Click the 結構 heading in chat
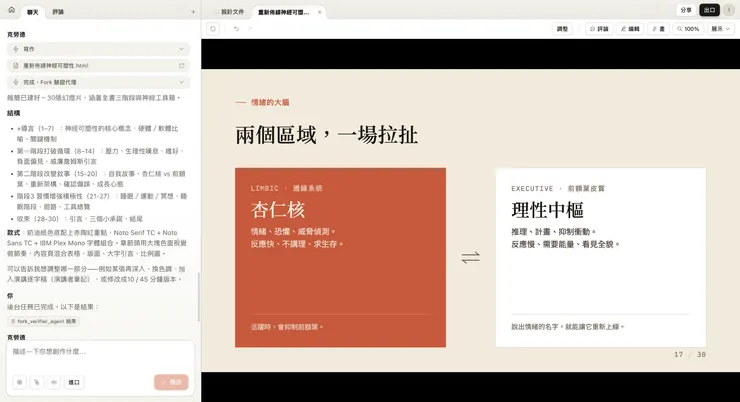This screenshot has width=740, height=402. point(14,113)
